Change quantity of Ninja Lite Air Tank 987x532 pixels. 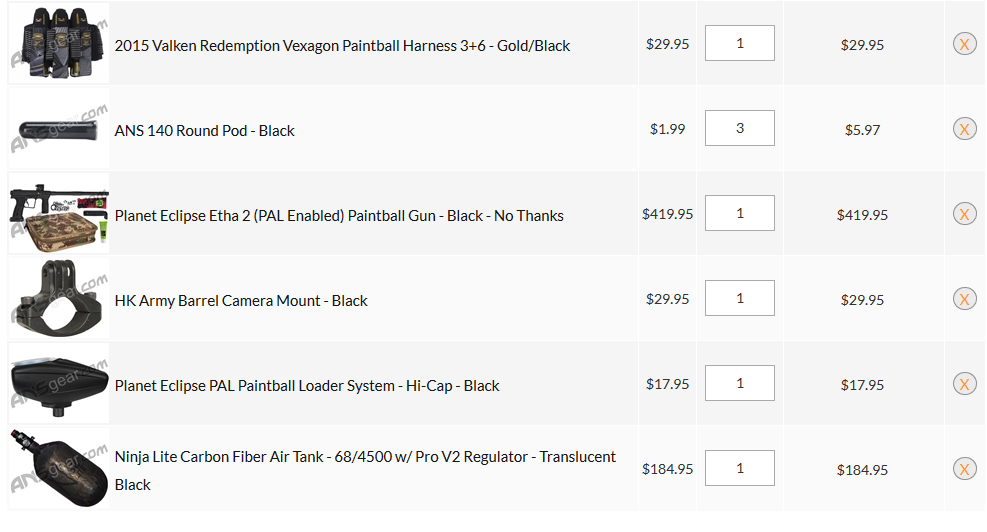(x=739, y=469)
